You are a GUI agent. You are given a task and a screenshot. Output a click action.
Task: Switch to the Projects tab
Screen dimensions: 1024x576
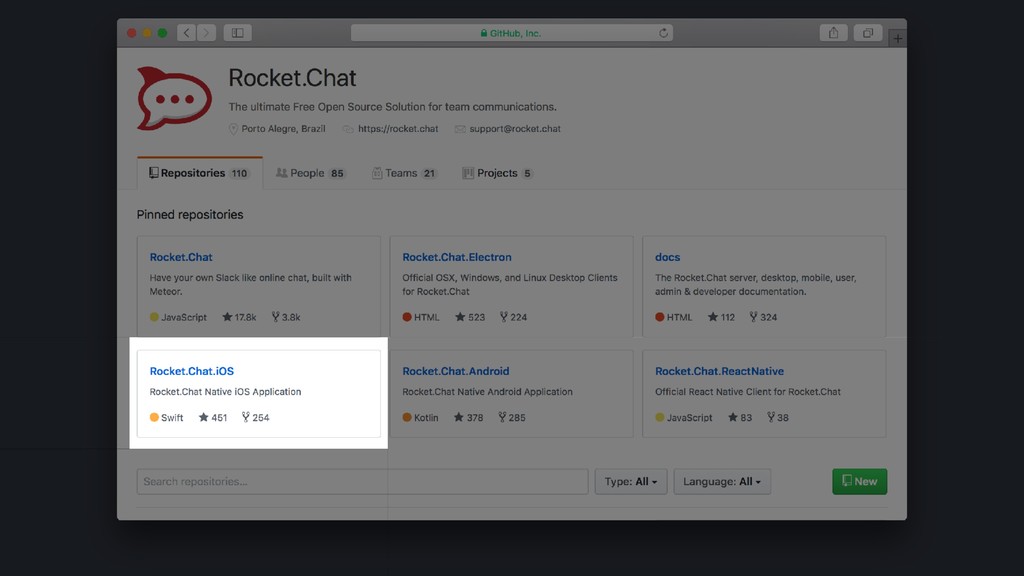498,173
